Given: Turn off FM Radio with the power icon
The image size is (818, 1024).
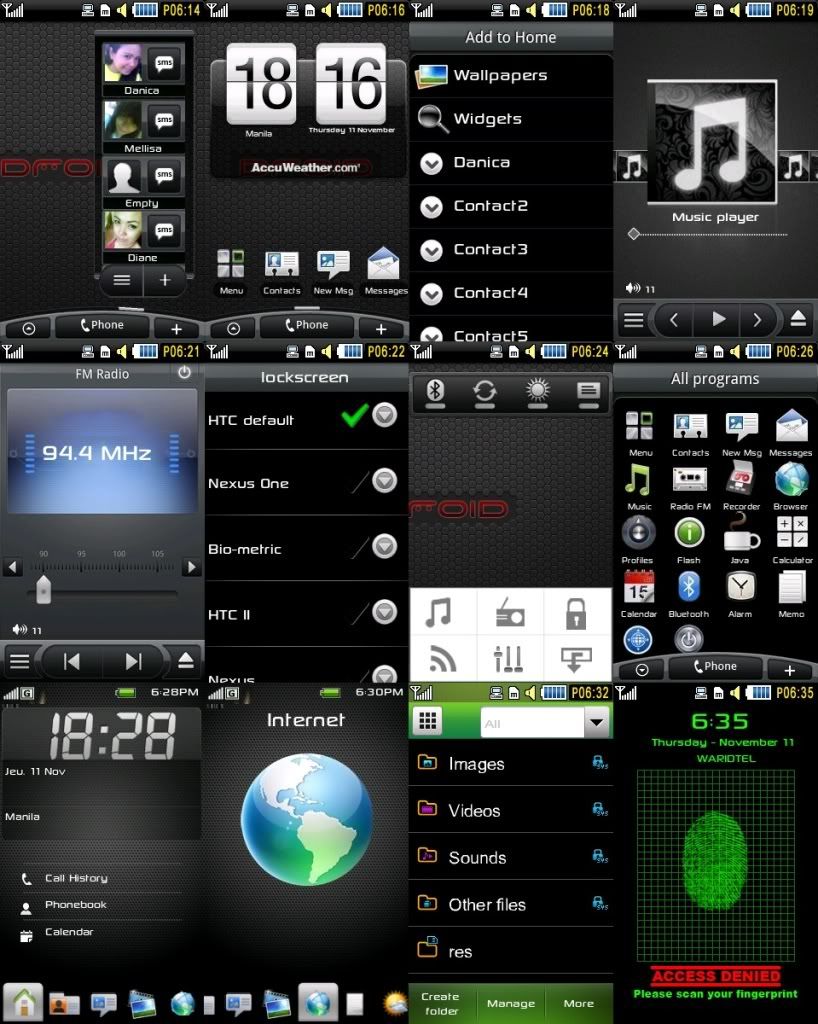Looking at the screenshot, I should pos(185,372).
